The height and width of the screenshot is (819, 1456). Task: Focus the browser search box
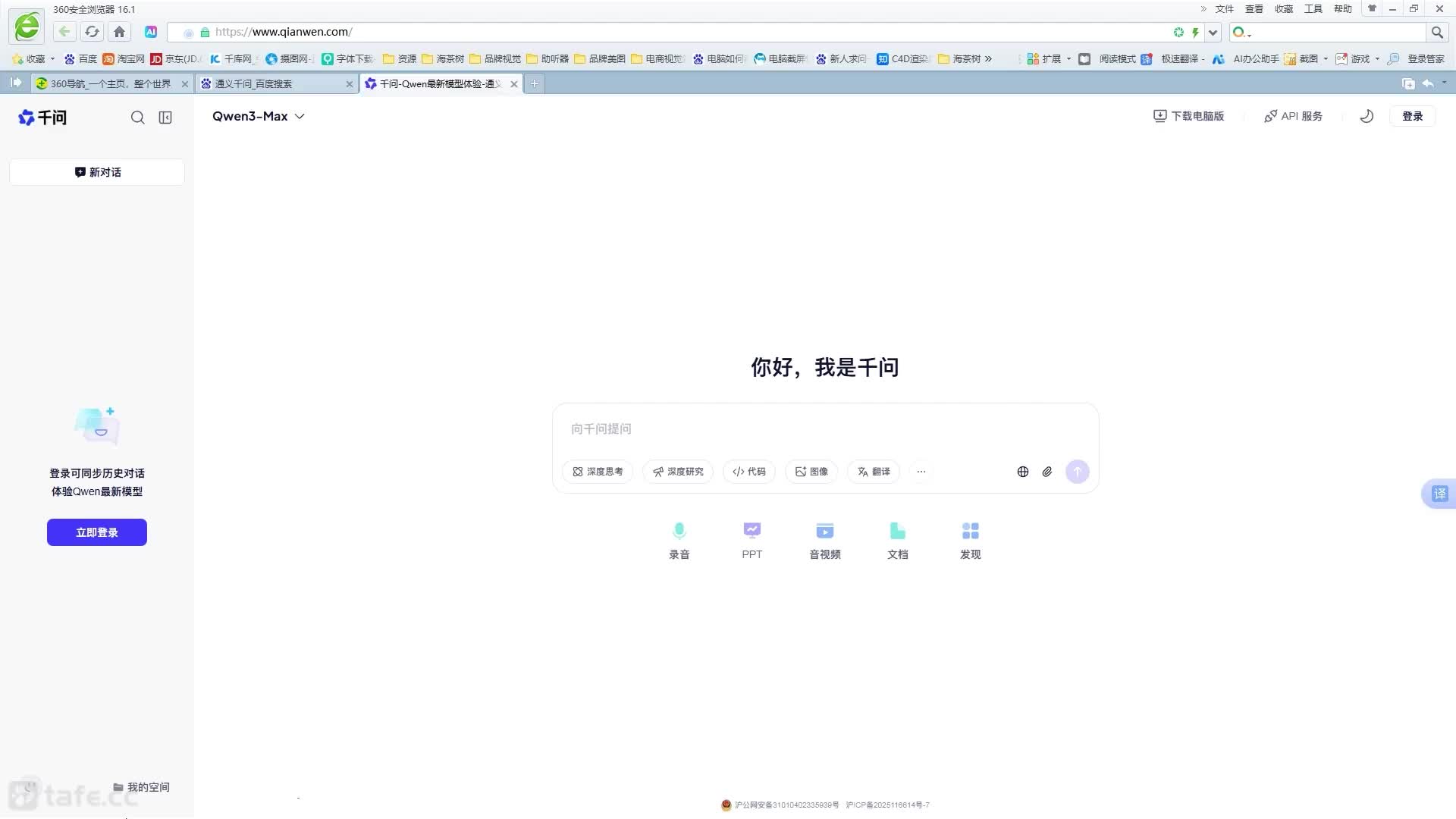[x=1338, y=32]
